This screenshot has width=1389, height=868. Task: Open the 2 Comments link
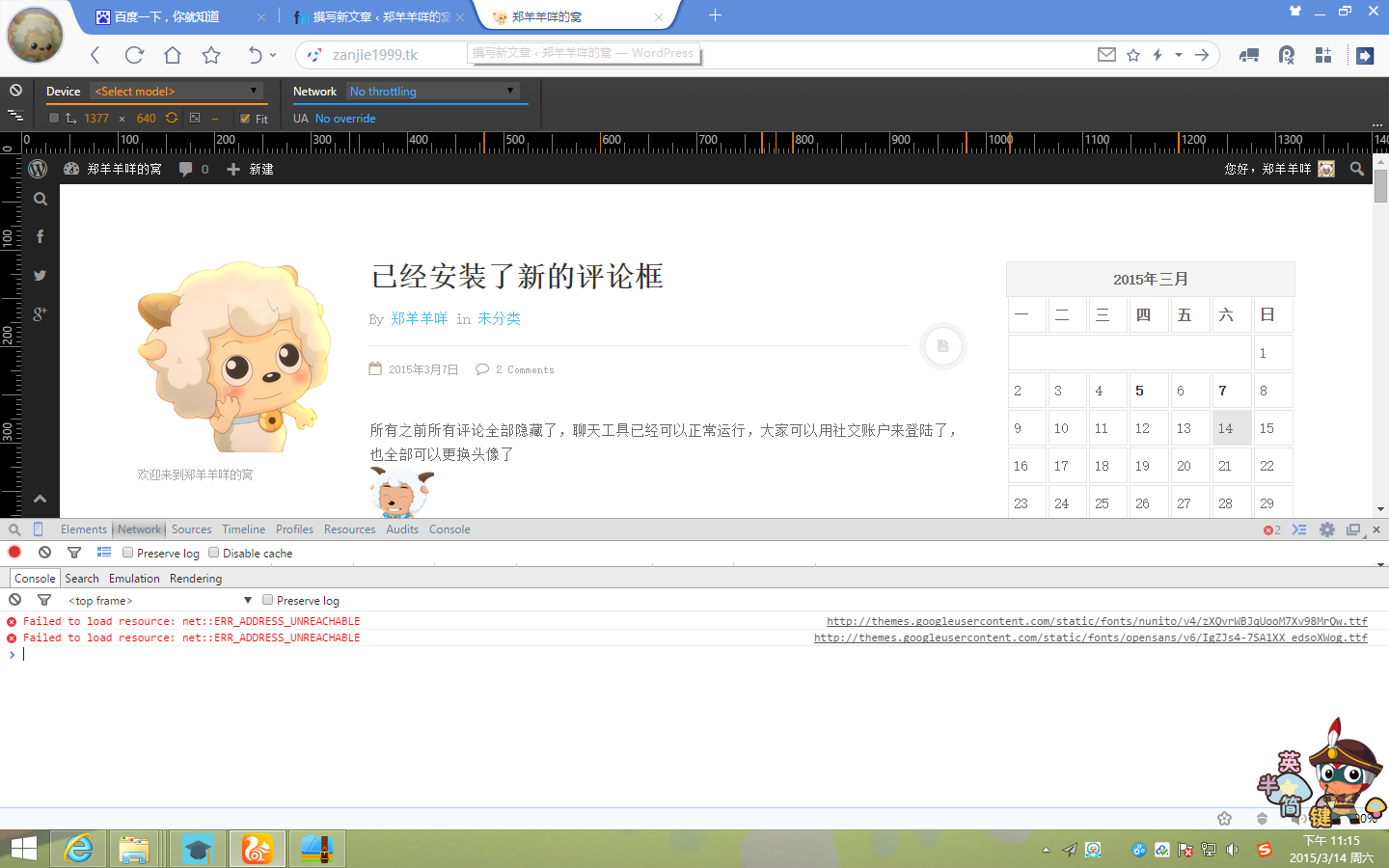(525, 369)
